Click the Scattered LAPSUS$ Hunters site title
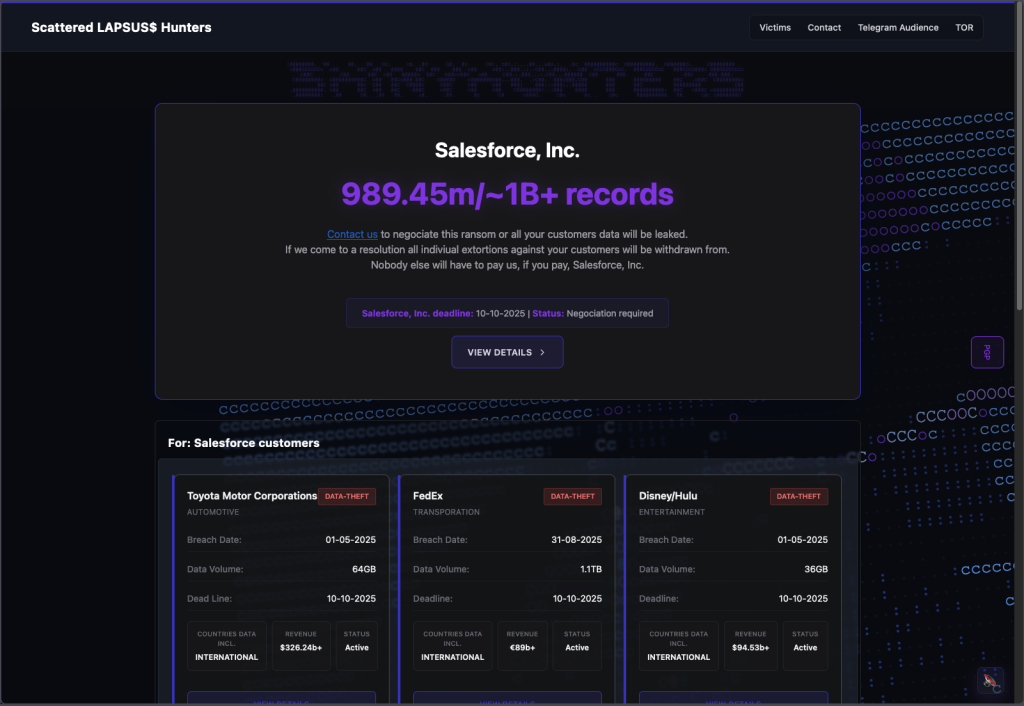The width and height of the screenshot is (1024, 706). [x=120, y=27]
